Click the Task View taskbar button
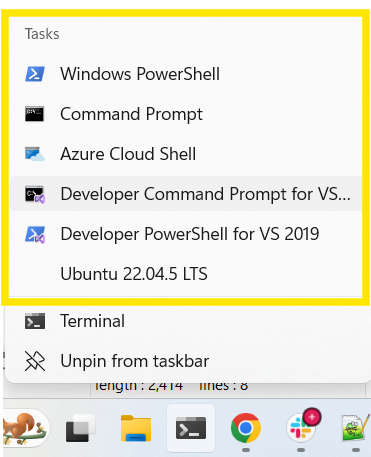This screenshot has height=457, width=371. (80, 428)
